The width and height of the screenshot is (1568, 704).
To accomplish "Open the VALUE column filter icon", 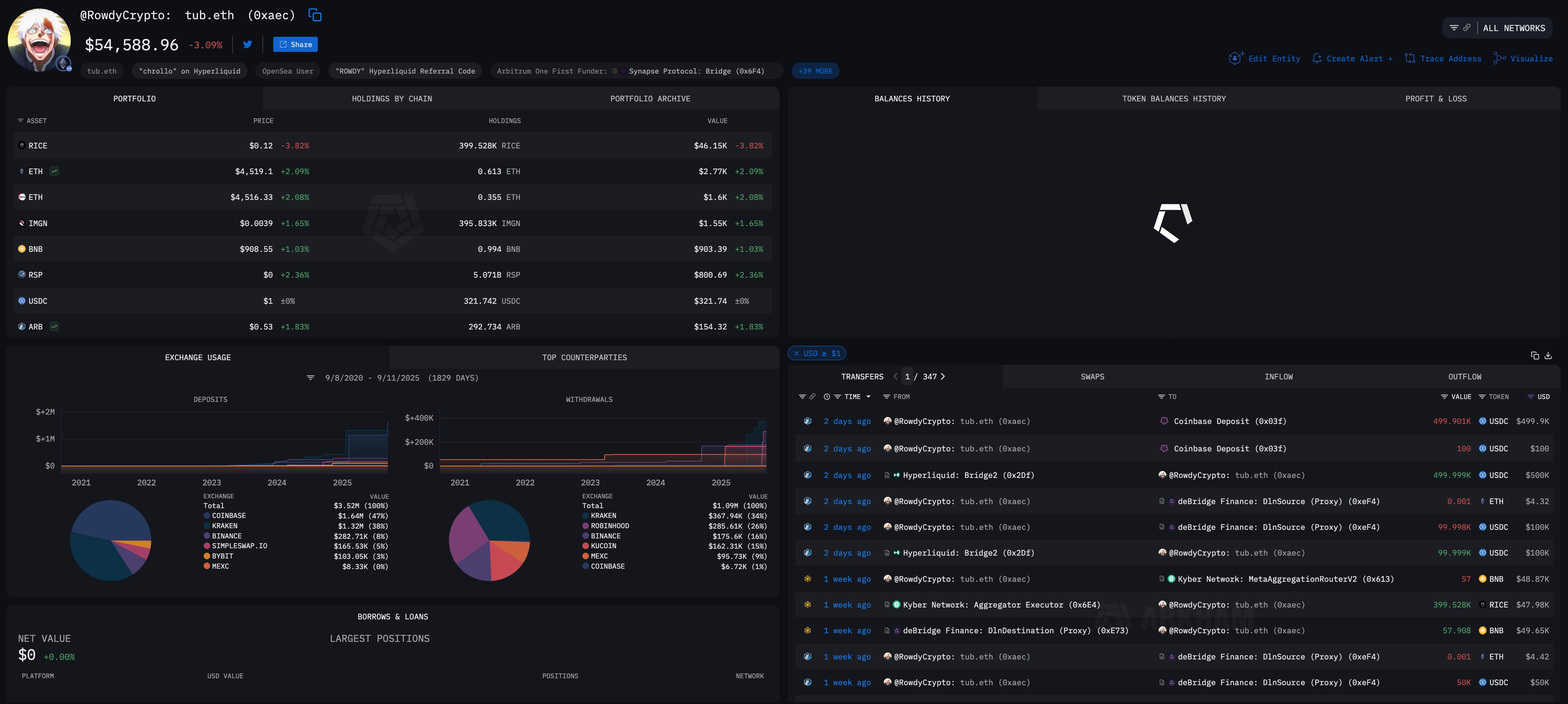I will [x=1444, y=397].
